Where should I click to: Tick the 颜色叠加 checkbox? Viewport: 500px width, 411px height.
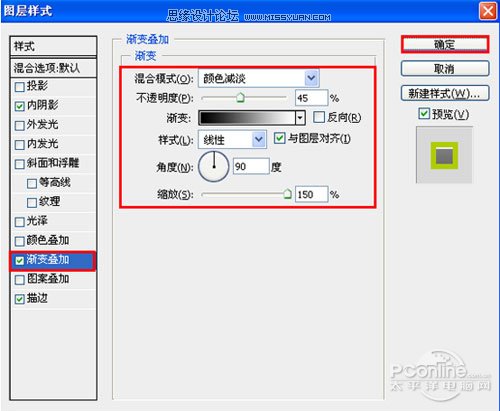point(20,241)
